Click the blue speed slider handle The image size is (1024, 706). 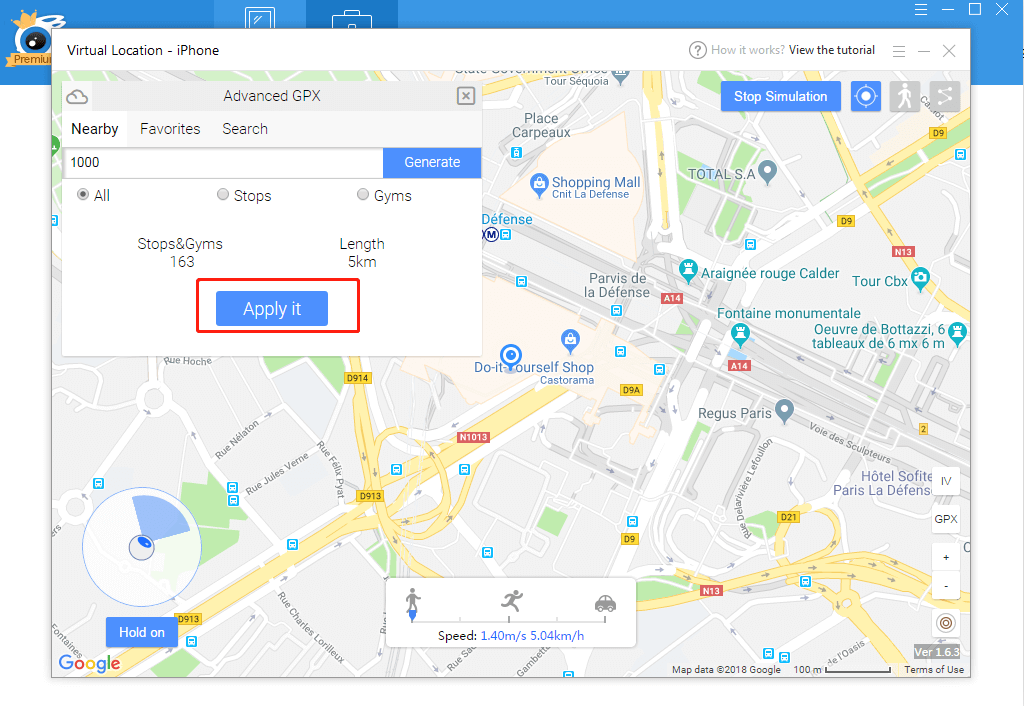pyautogui.click(x=412, y=615)
